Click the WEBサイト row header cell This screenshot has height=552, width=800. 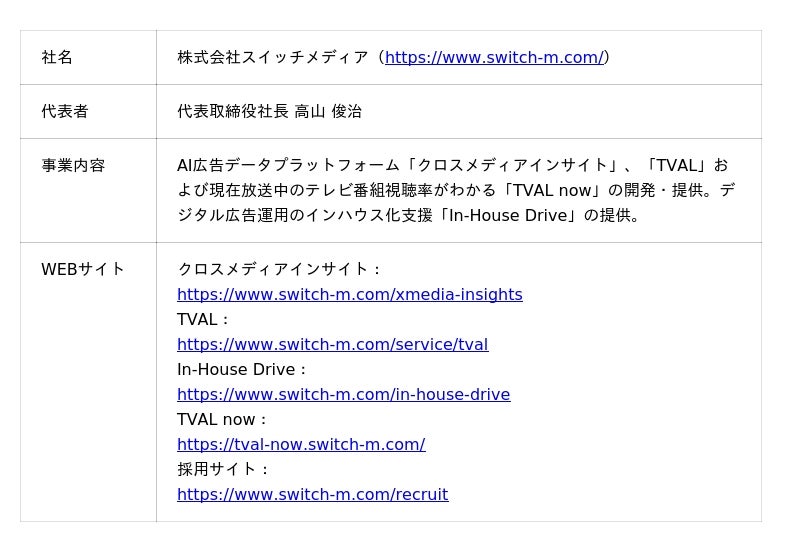click(x=88, y=382)
